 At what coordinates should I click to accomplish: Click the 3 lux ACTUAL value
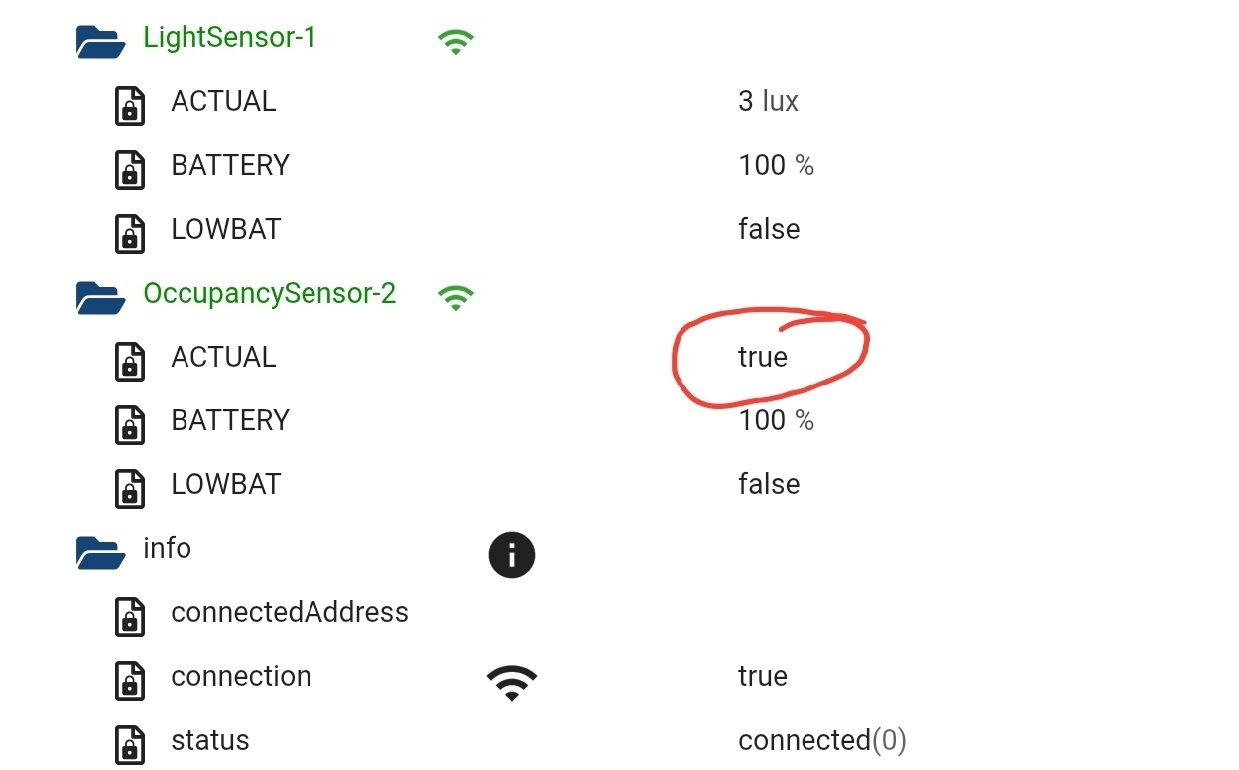coord(768,101)
